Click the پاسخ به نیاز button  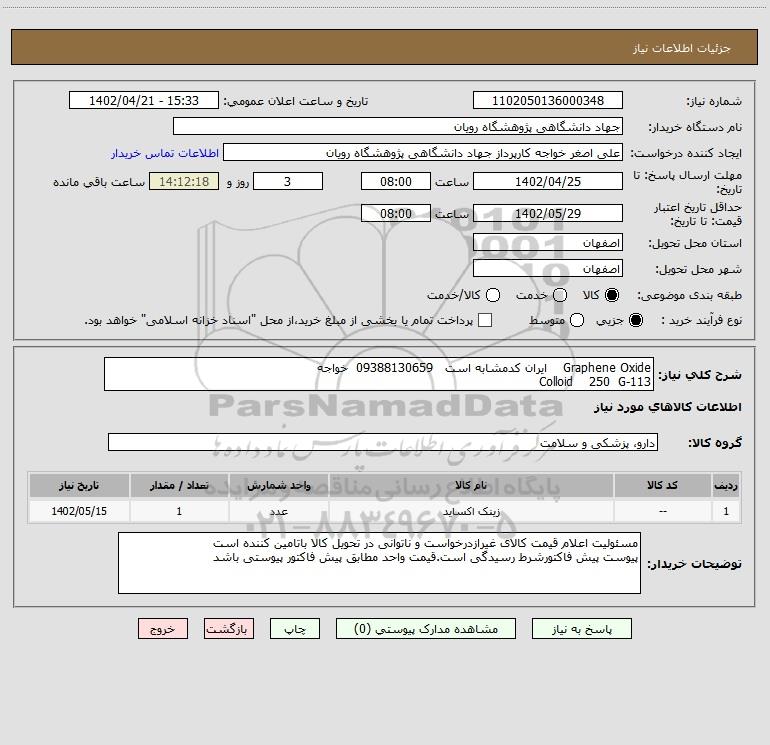[x=581, y=629]
